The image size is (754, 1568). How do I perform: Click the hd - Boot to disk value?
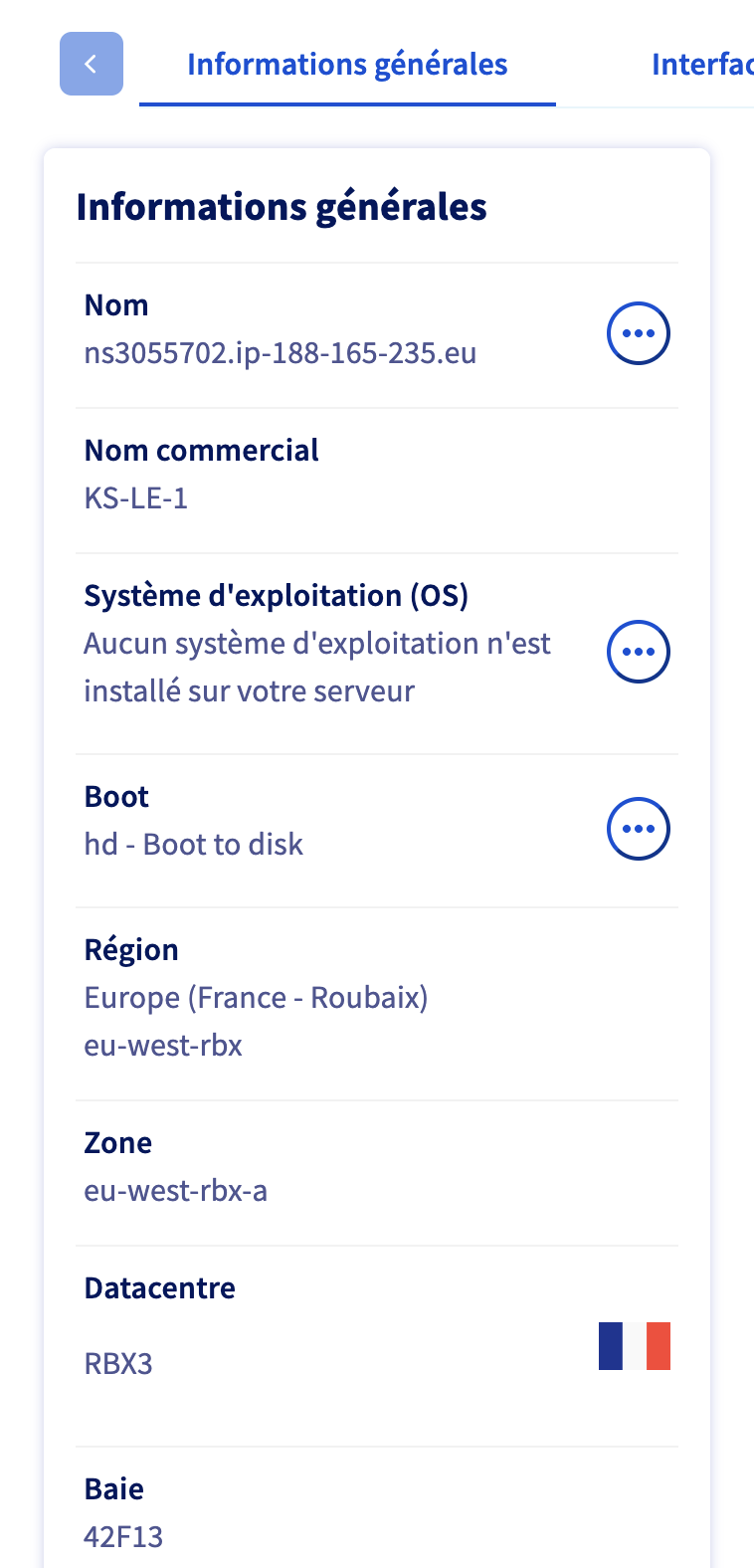(194, 845)
